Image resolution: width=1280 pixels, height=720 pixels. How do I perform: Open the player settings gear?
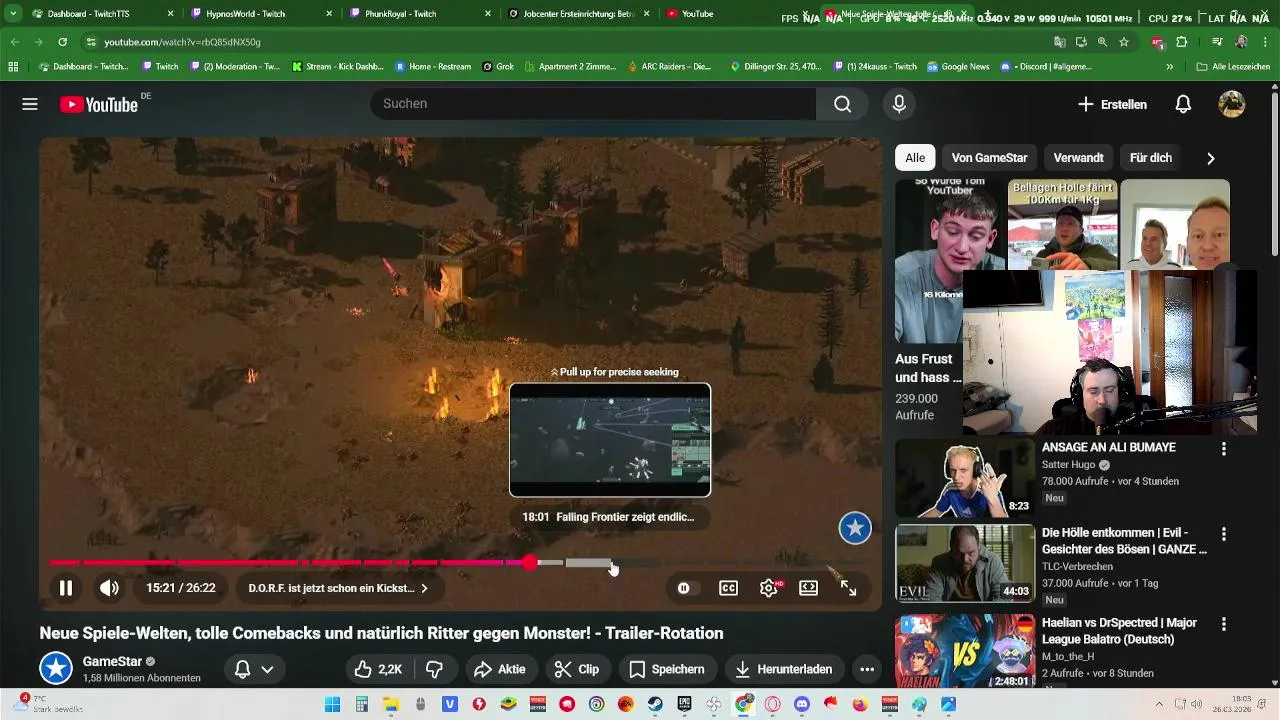pyautogui.click(x=769, y=588)
